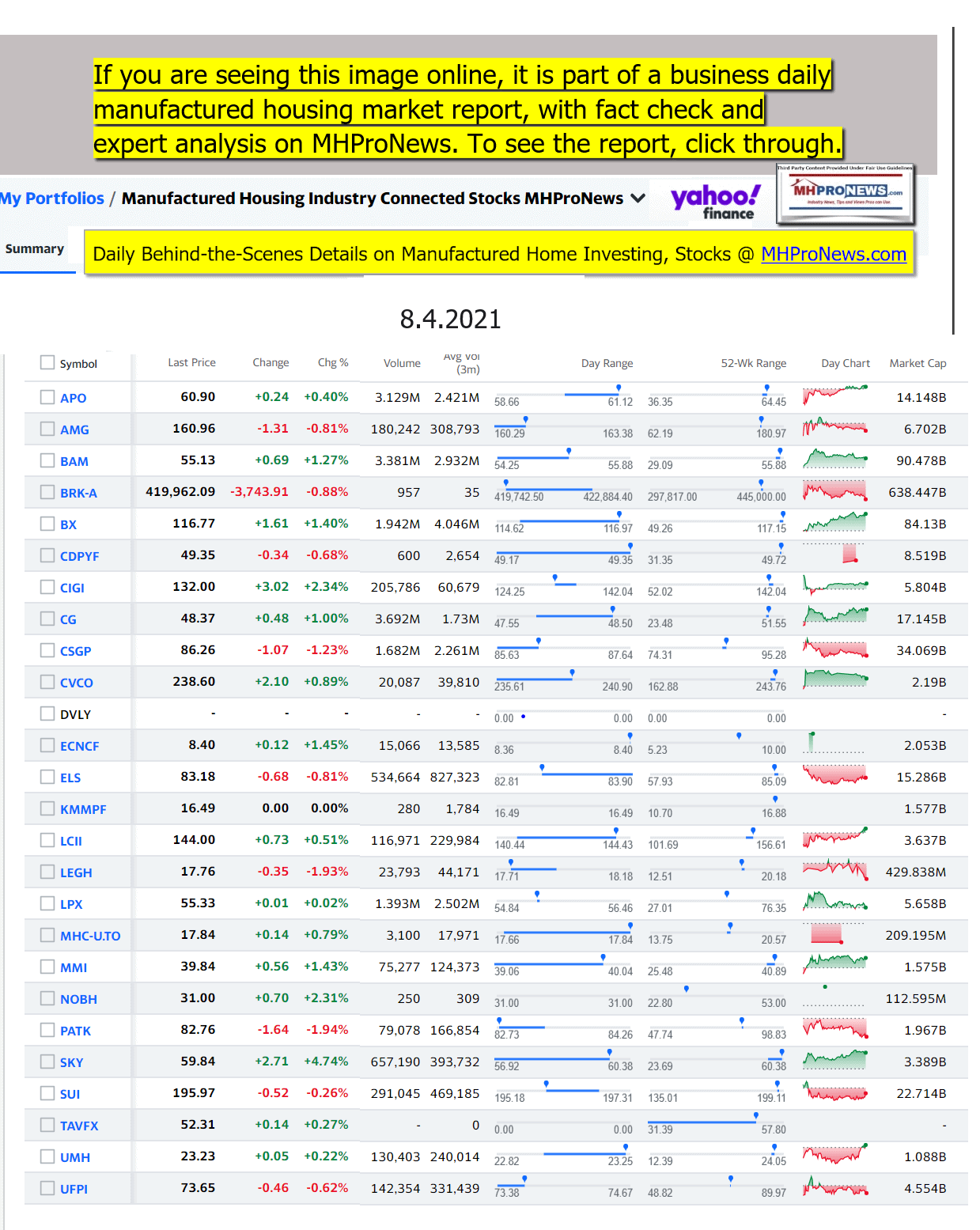This screenshot has width=980, height=1230.
Task: Tick the select-all checkbox beside Symbol
Action: (x=47, y=363)
